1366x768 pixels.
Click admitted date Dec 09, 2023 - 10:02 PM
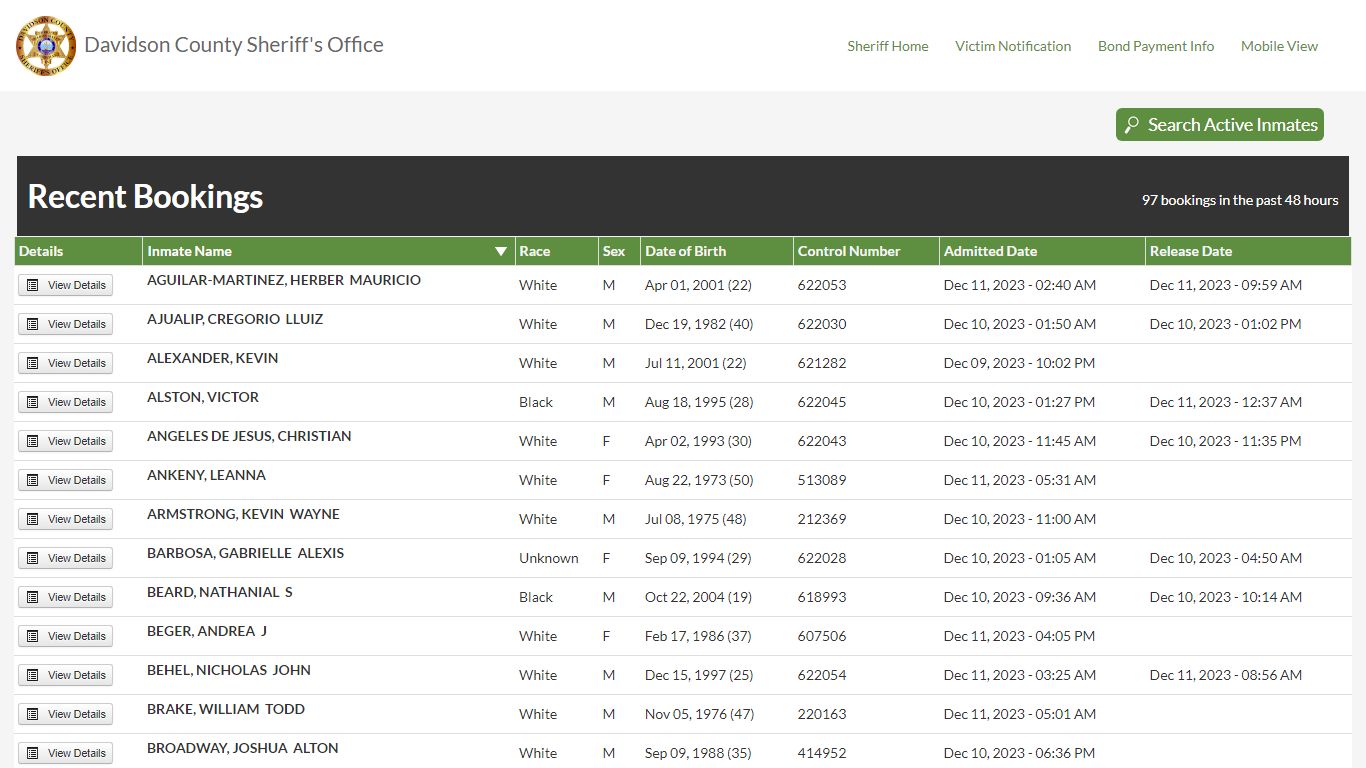pos(1019,363)
